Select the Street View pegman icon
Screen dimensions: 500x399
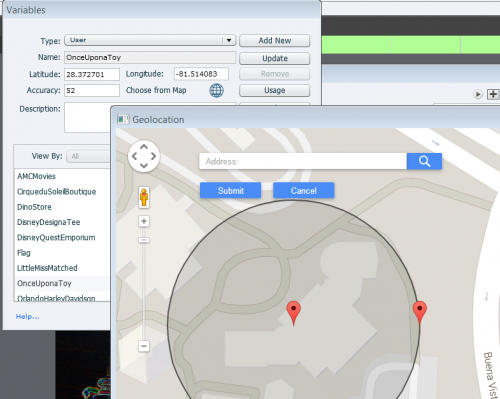point(144,197)
